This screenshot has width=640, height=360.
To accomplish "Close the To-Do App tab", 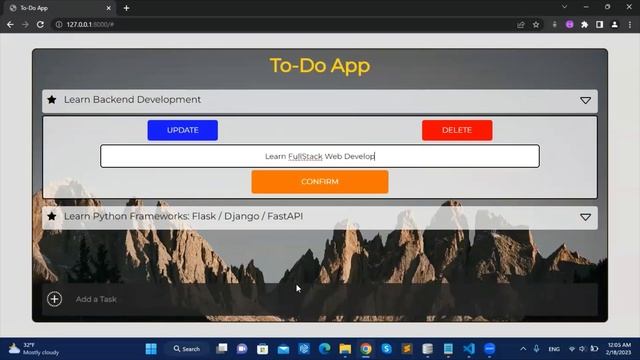I will pyautogui.click(x=109, y=8).
